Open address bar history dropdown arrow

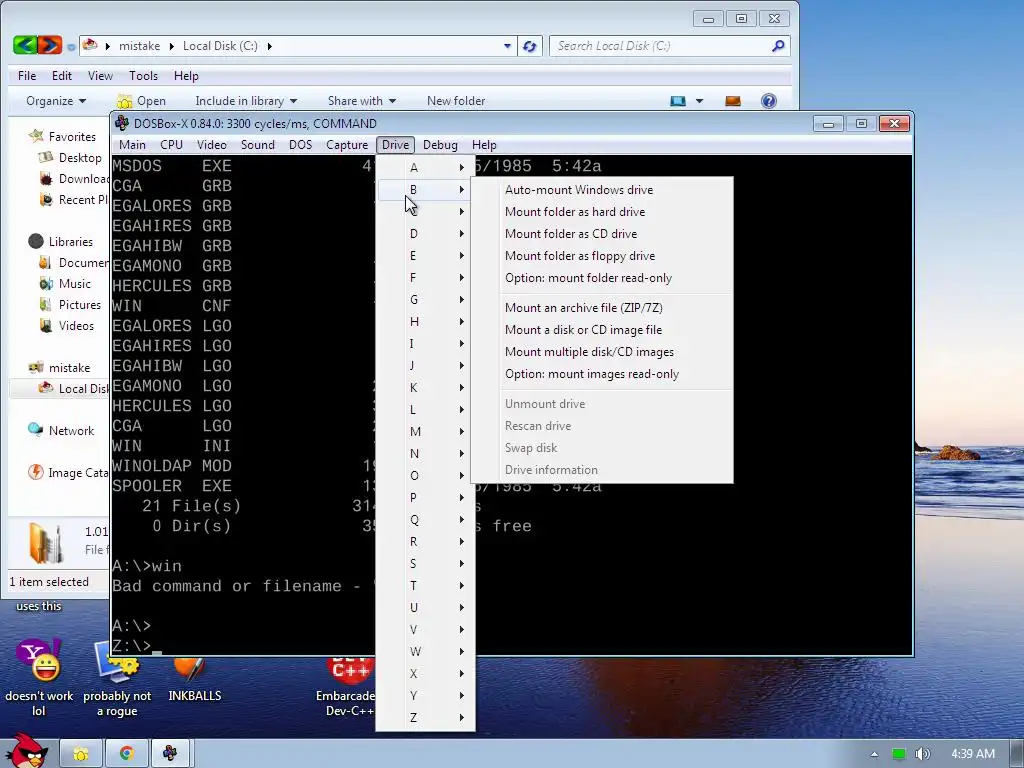pyautogui.click(x=507, y=46)
